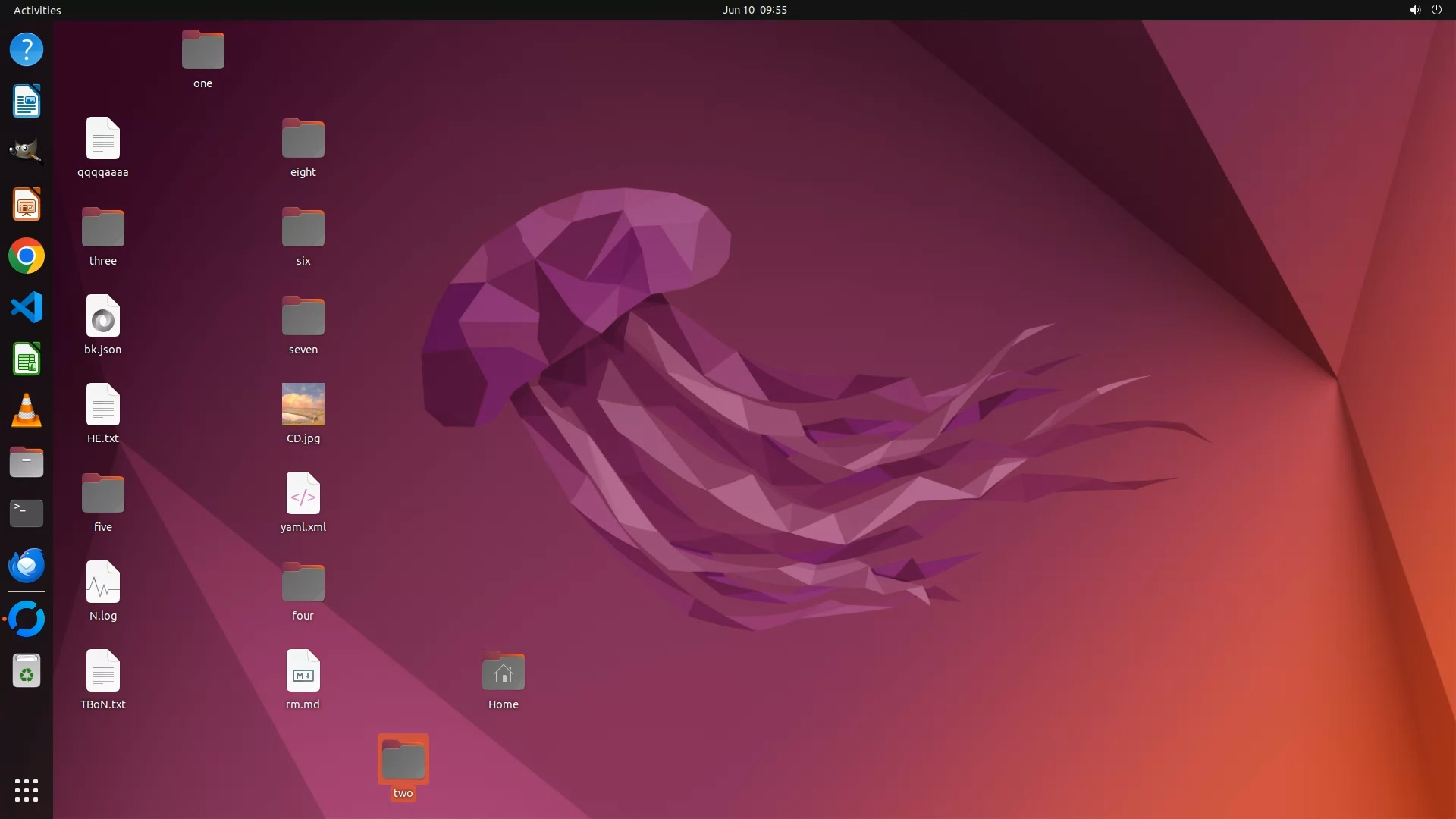Launch Visual Studio Code from the dock
The width and height of the screenshot is (1456, 819).
(x=27, y=308)
